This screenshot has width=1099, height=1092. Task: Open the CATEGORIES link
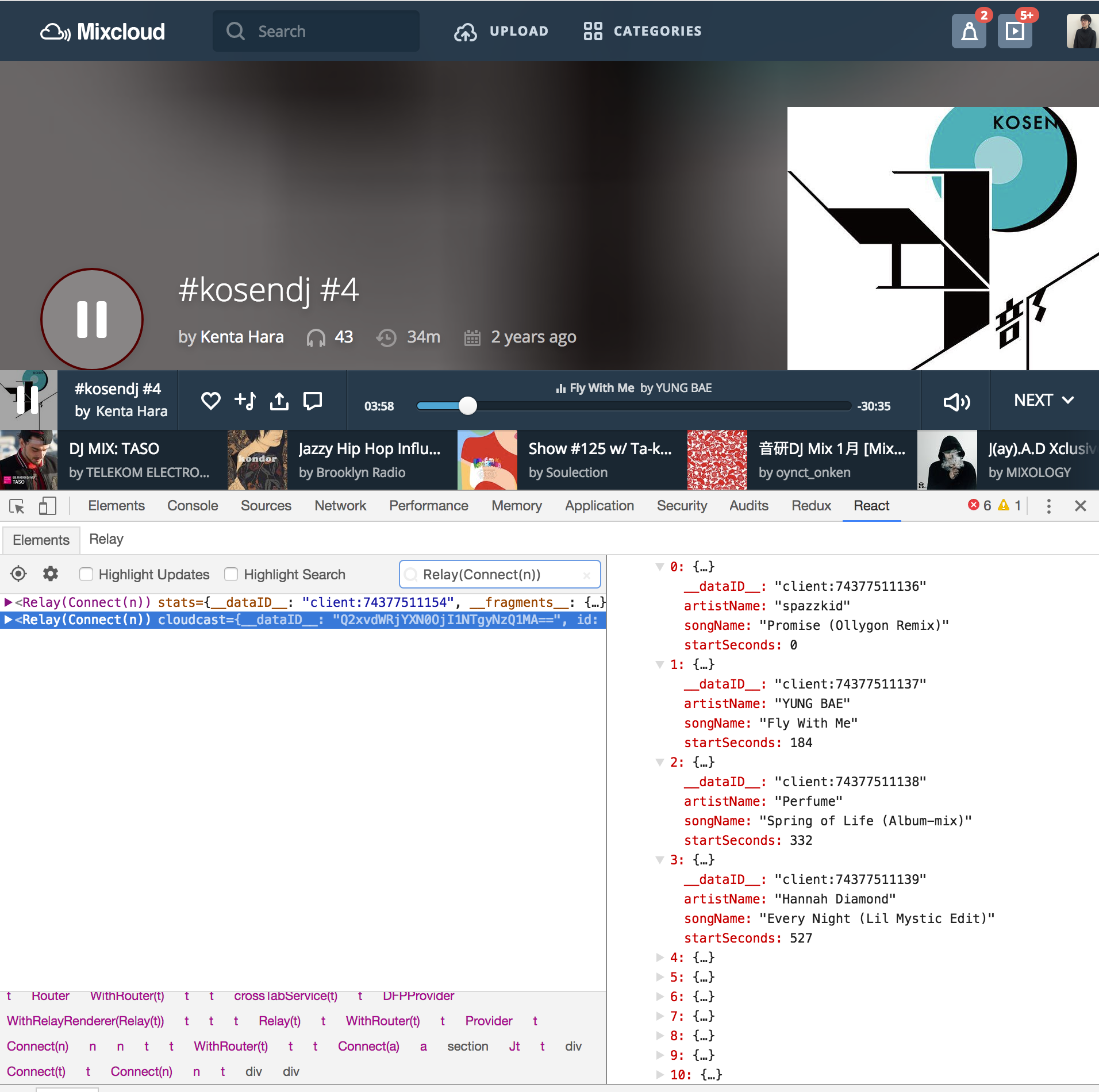[x=658, y=31]
